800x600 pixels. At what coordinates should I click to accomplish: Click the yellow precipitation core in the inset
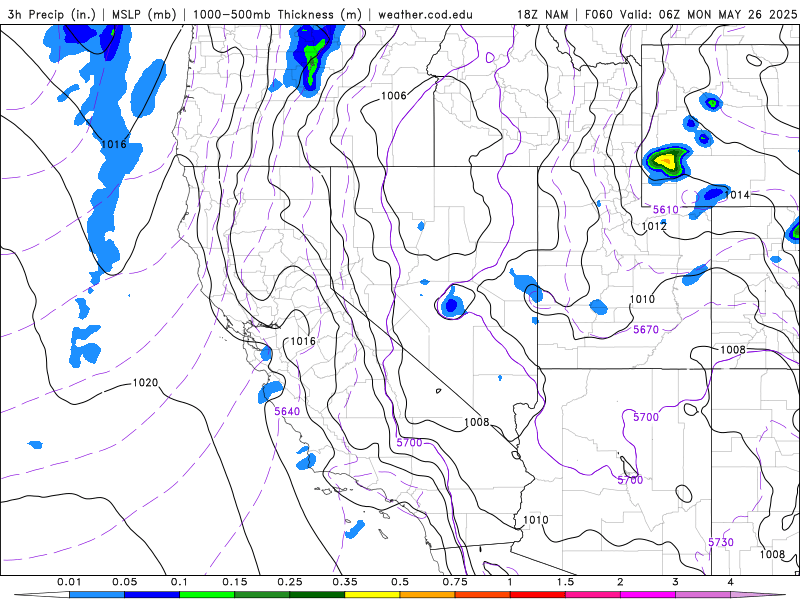(665, 161)
